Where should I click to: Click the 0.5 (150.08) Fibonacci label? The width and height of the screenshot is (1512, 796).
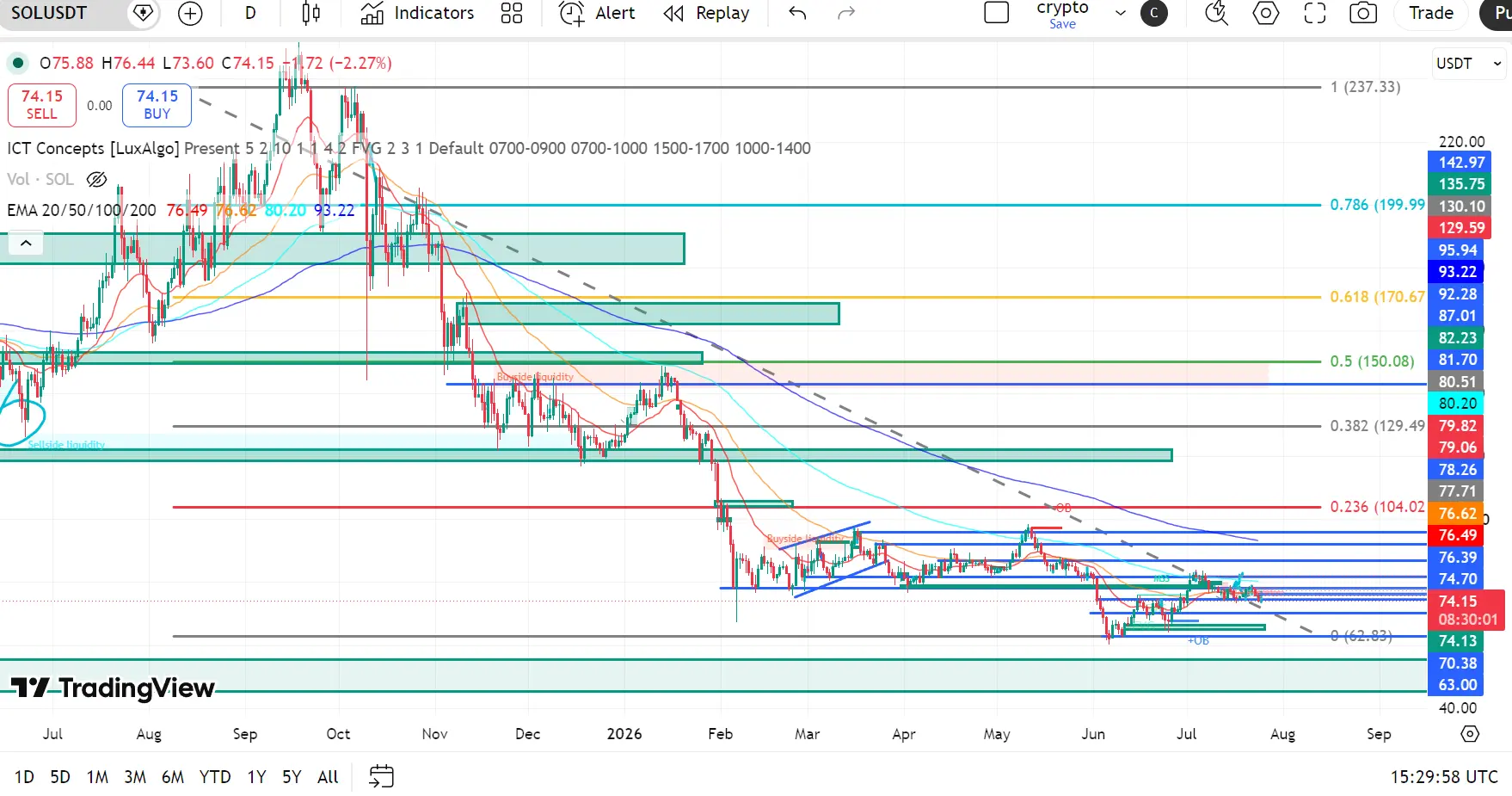point(1372,361)
